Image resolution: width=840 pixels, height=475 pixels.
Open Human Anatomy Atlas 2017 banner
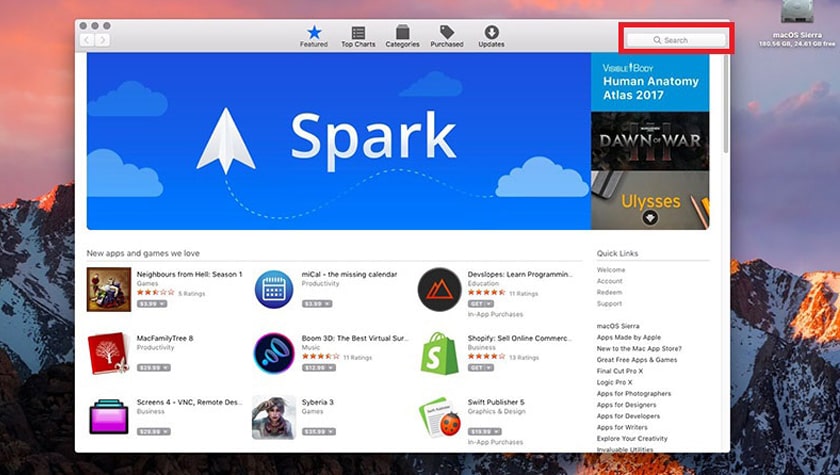pos(650,82)
